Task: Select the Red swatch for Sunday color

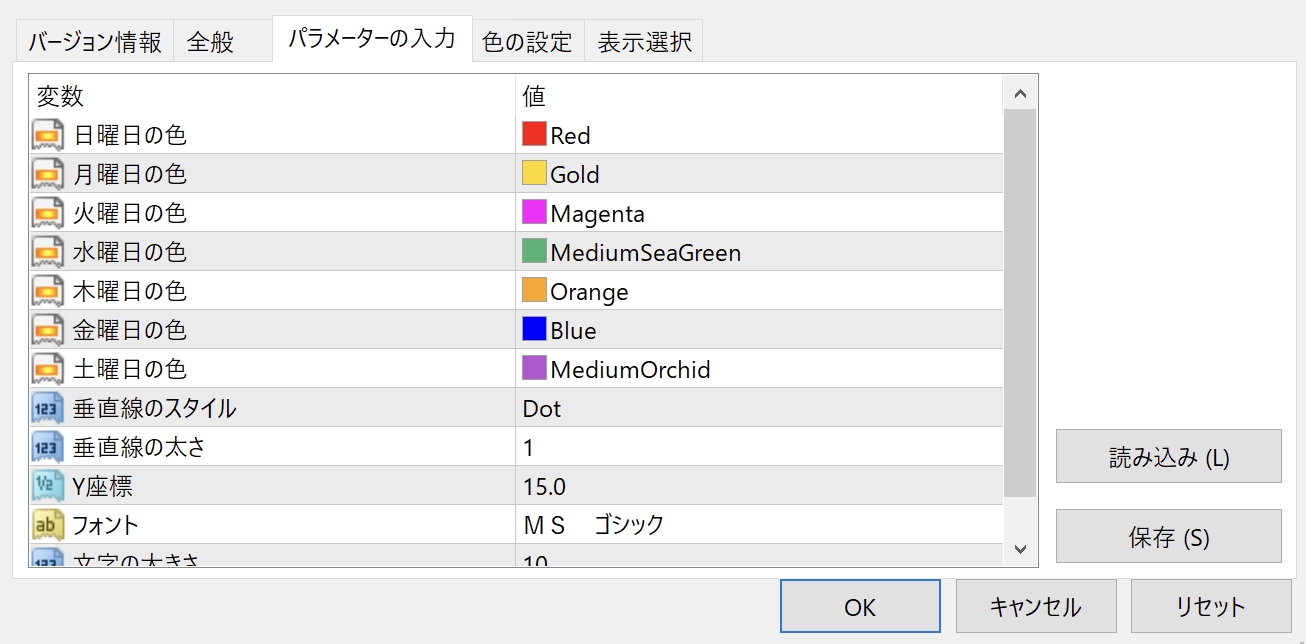Action: pos(534,135)
